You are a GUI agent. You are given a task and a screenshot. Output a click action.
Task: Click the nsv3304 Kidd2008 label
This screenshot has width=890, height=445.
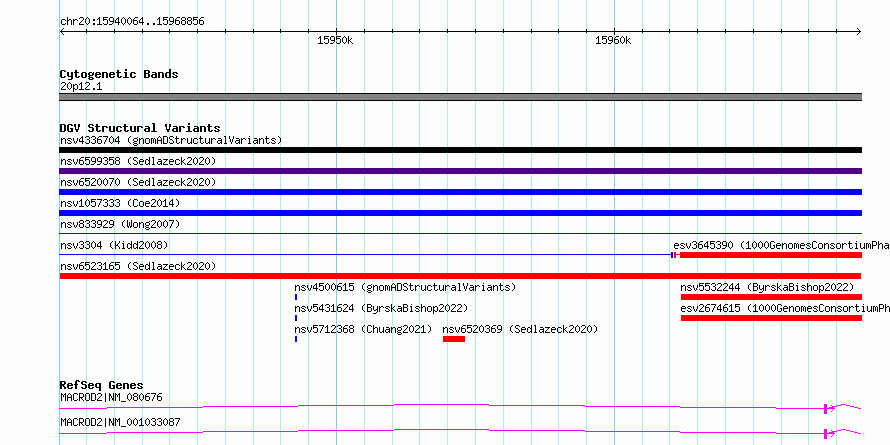tap(114, 245)
